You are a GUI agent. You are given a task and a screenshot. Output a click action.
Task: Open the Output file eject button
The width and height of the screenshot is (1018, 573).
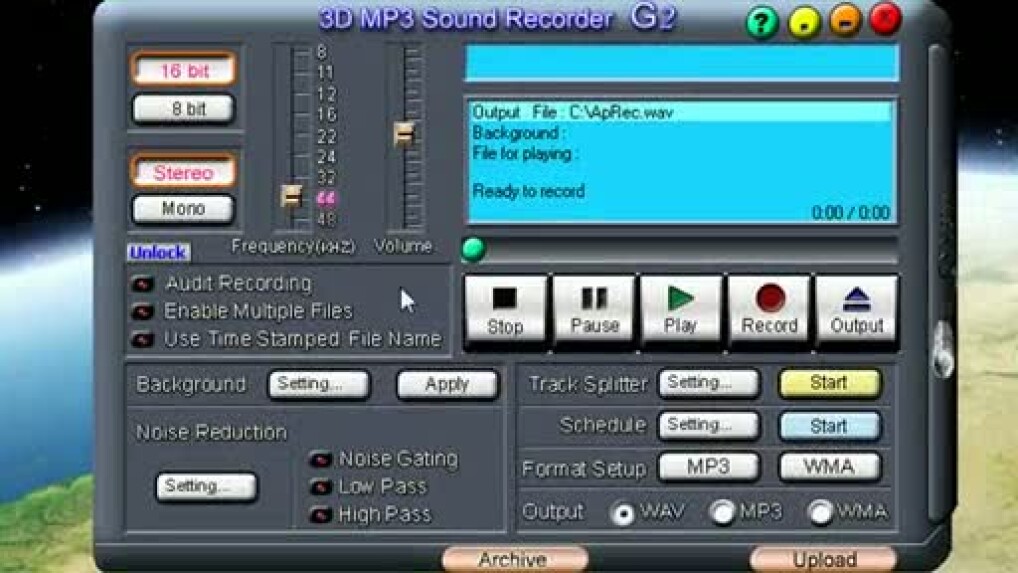point(857,310)
